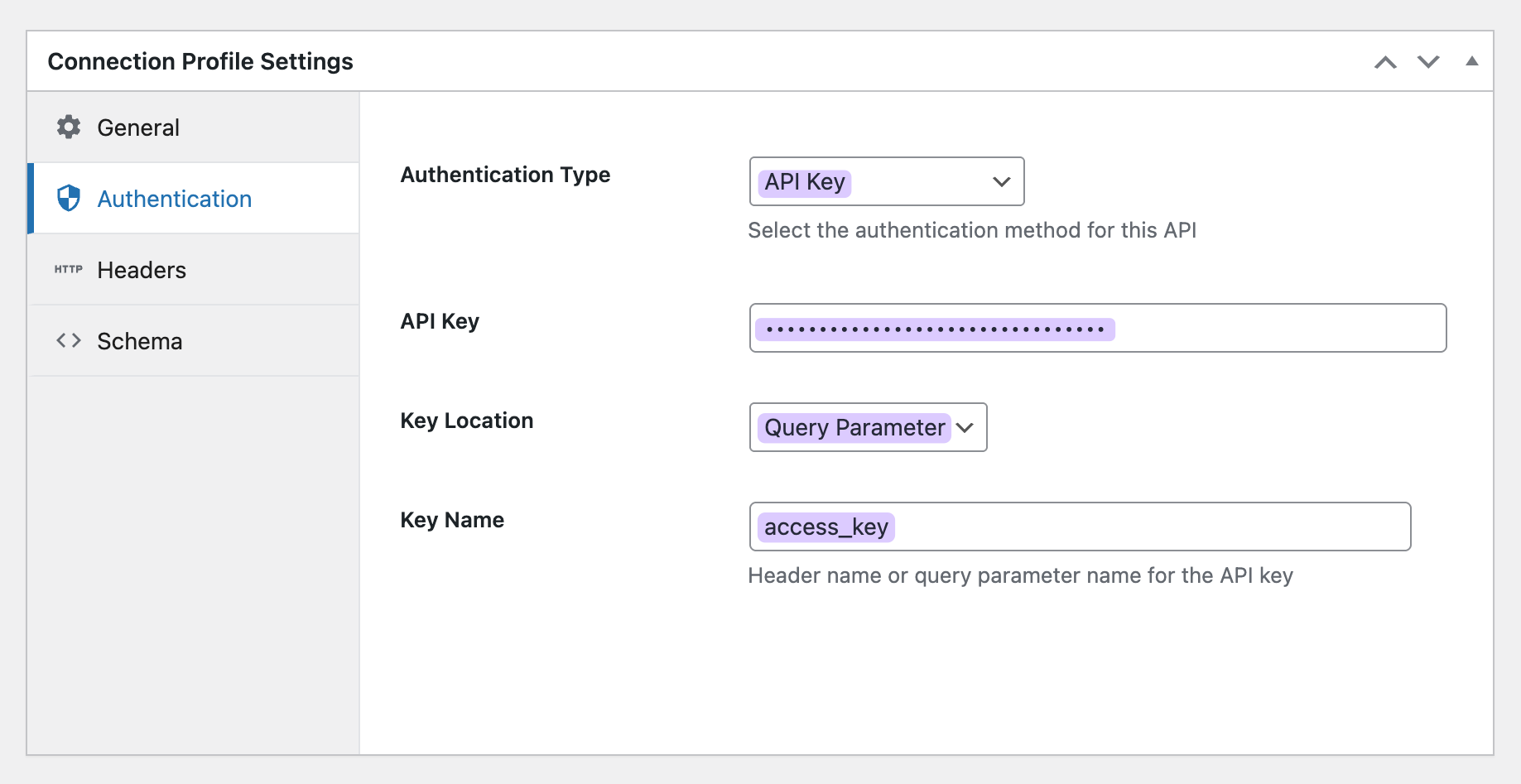Click into the Key Name text field
Image resolution: width=1521 pixels, height=784 pixels.
1079,527
